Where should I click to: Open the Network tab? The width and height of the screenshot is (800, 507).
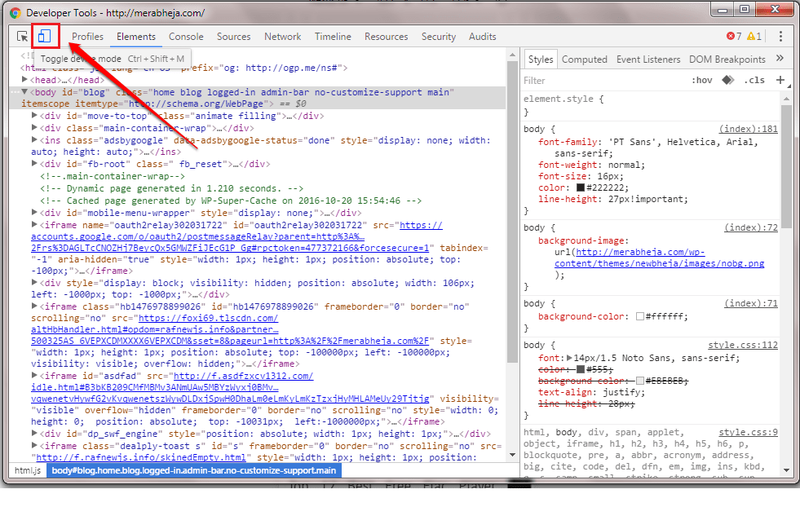coord(282,37)
